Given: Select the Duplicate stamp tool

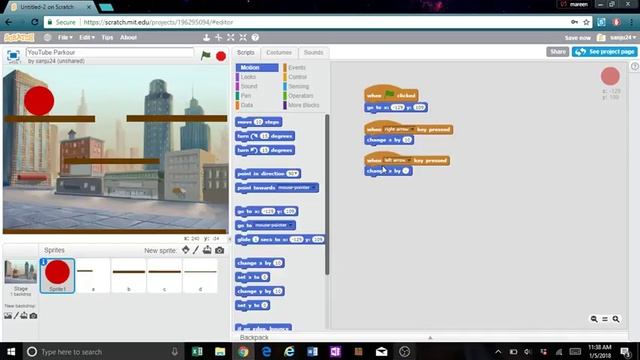Looking at the screenshot, I should click(207, 38).
